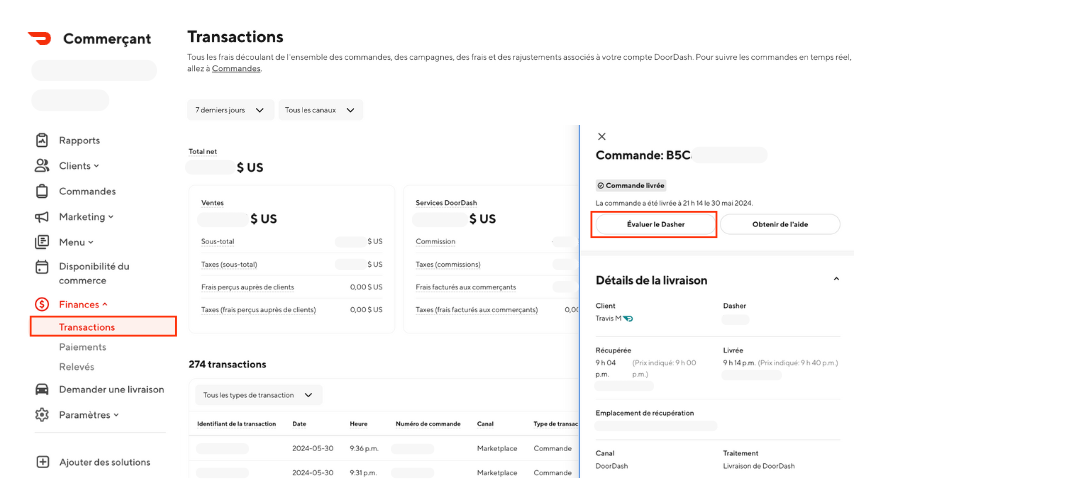Click the Sous-total label
1080x500 pixels.
(x=217, y=242)
